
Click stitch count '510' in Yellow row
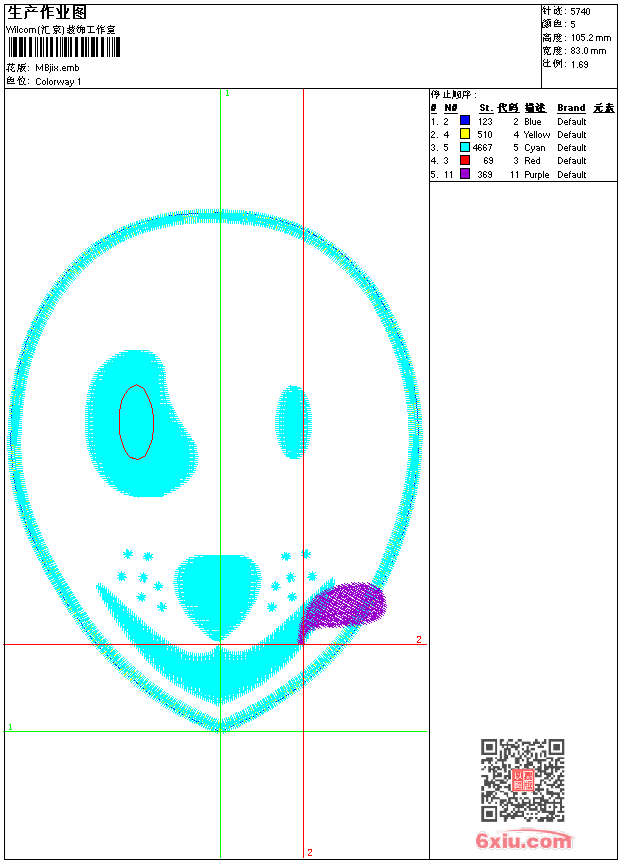[x=485, y=134]
